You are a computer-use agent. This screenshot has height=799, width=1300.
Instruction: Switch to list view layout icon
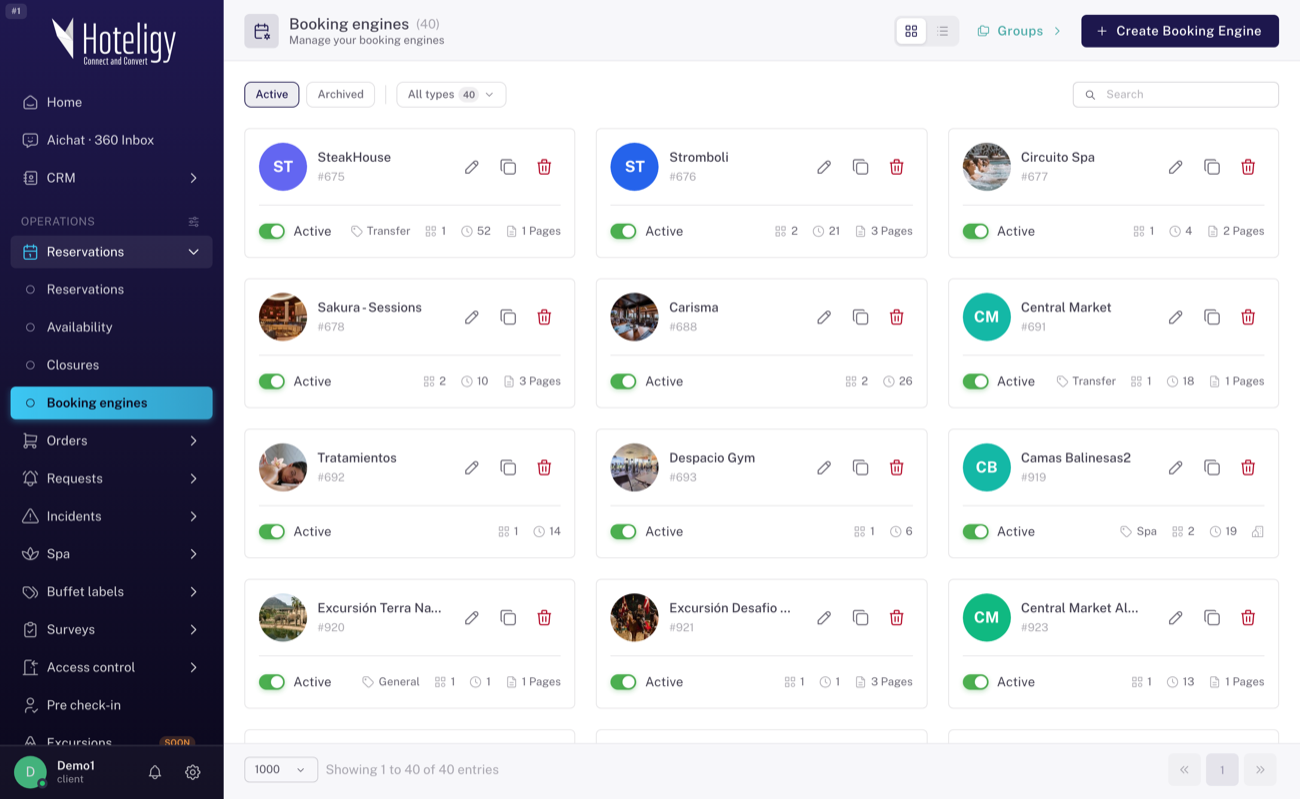pos(942,31)
